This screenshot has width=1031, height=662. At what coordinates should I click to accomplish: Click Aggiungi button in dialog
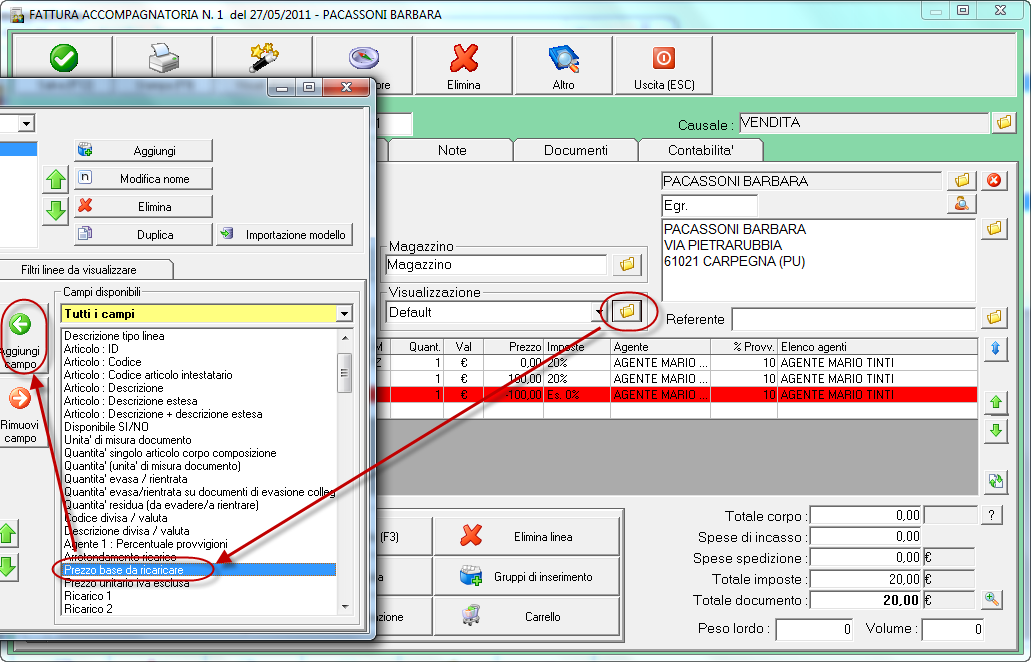143,151
